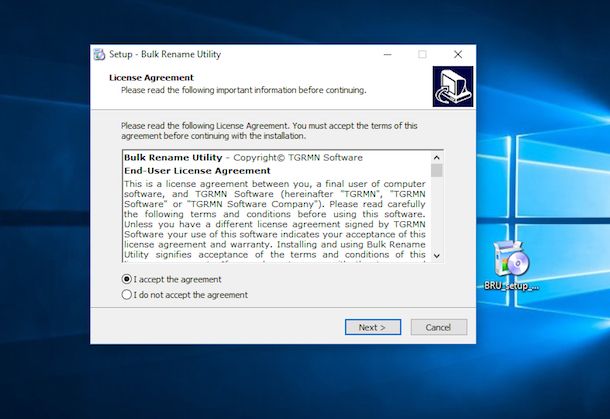Cancel the Bulk Rename Utility setup

coord(439,327)
